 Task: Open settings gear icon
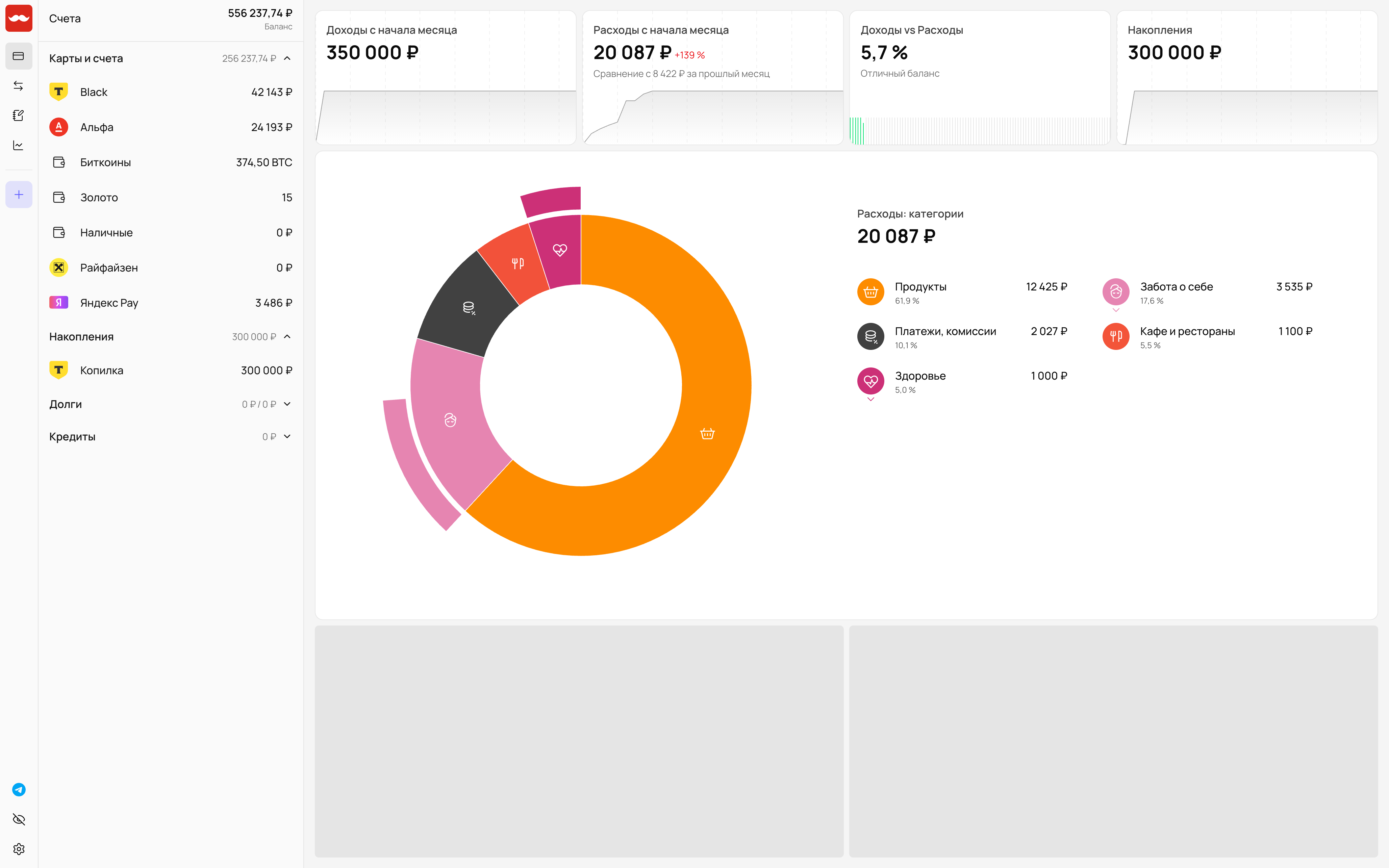(x=18, y=849)
